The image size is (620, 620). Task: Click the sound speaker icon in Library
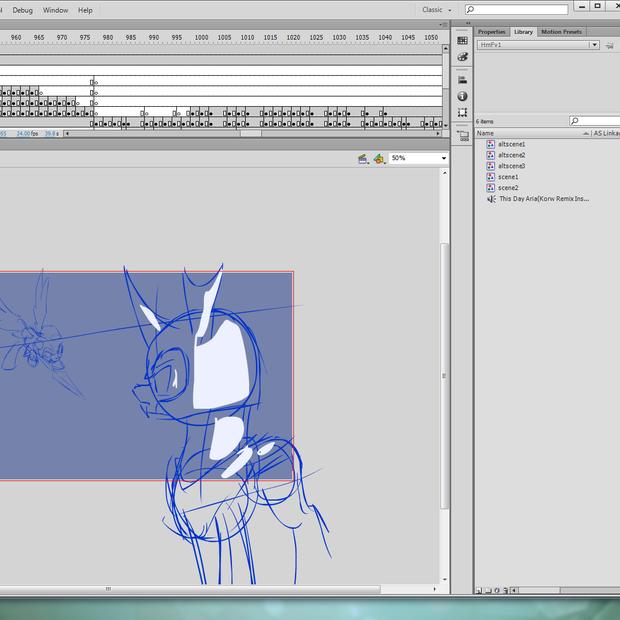tap(491, 198)
